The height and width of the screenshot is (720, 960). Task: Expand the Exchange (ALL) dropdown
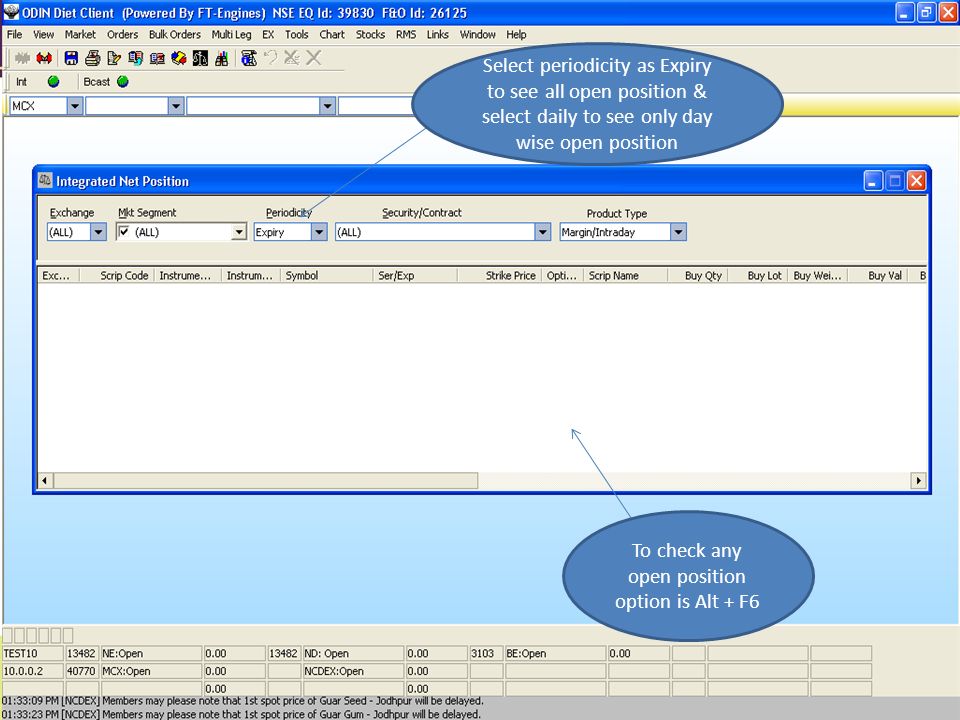[x=99, y=232]
